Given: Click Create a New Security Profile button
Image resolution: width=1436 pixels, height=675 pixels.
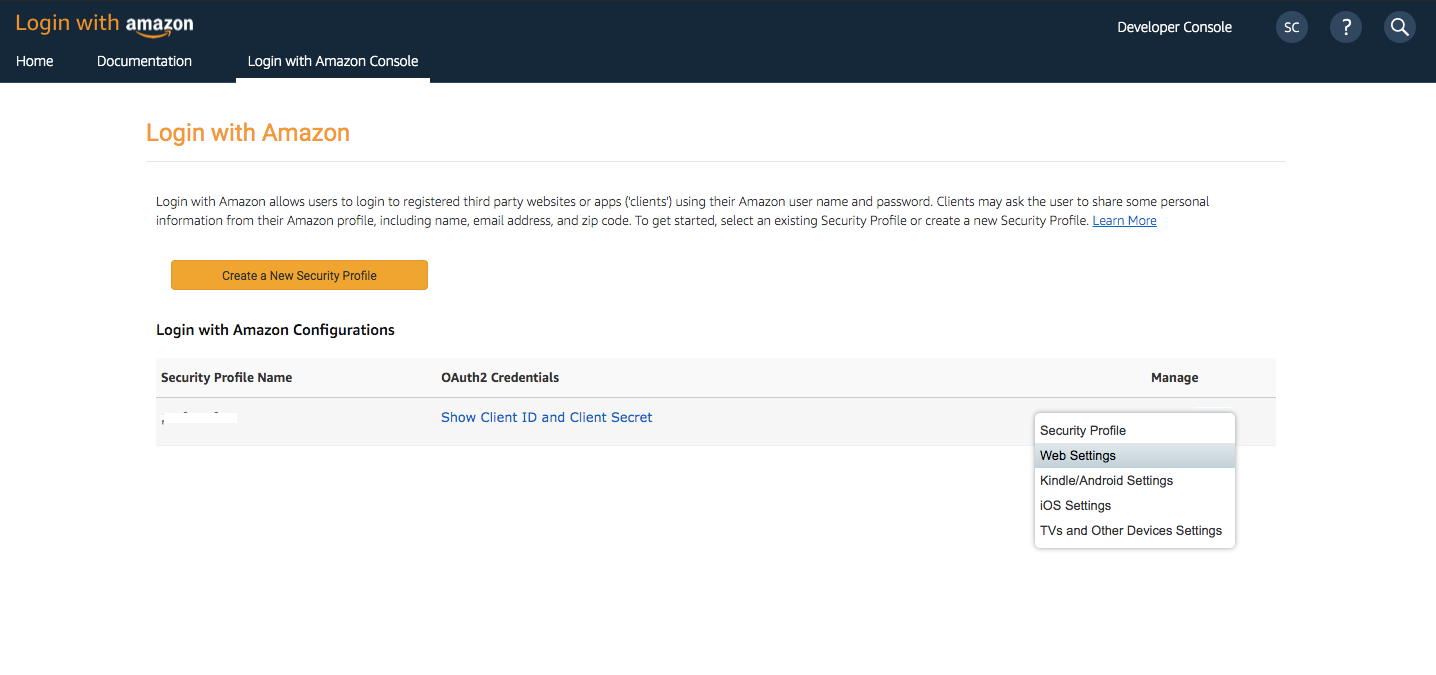Looking at the screenshot, I should pyautogui.click(x=299, y=275).
